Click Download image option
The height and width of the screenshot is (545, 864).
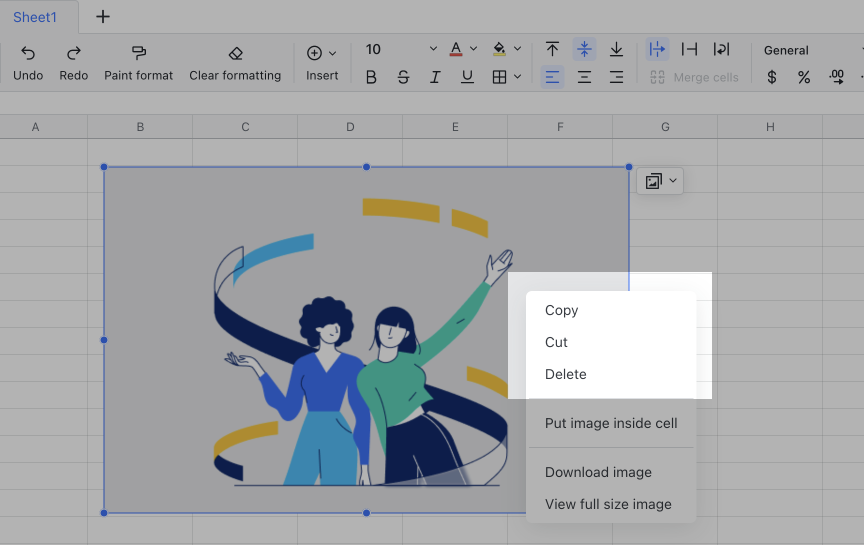pos(598,472)
